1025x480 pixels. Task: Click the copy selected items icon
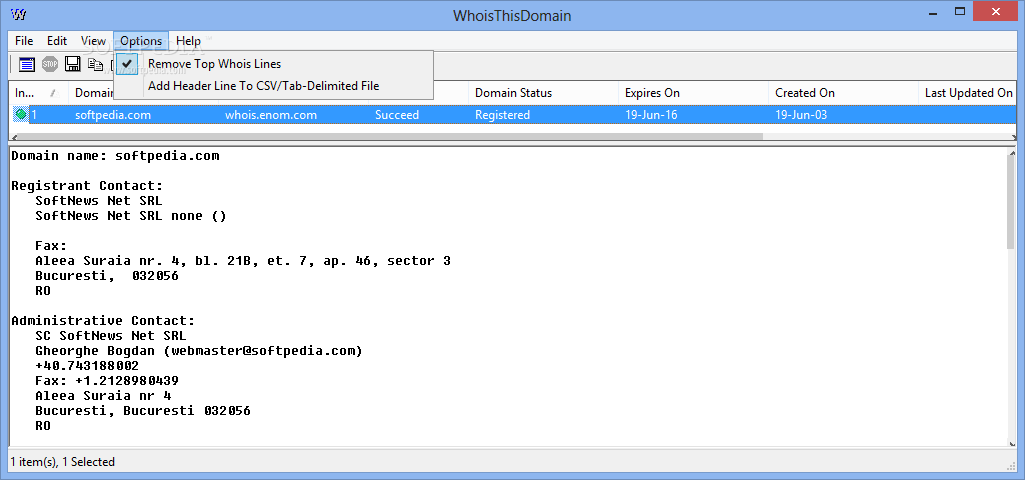(x=96, y=64)
